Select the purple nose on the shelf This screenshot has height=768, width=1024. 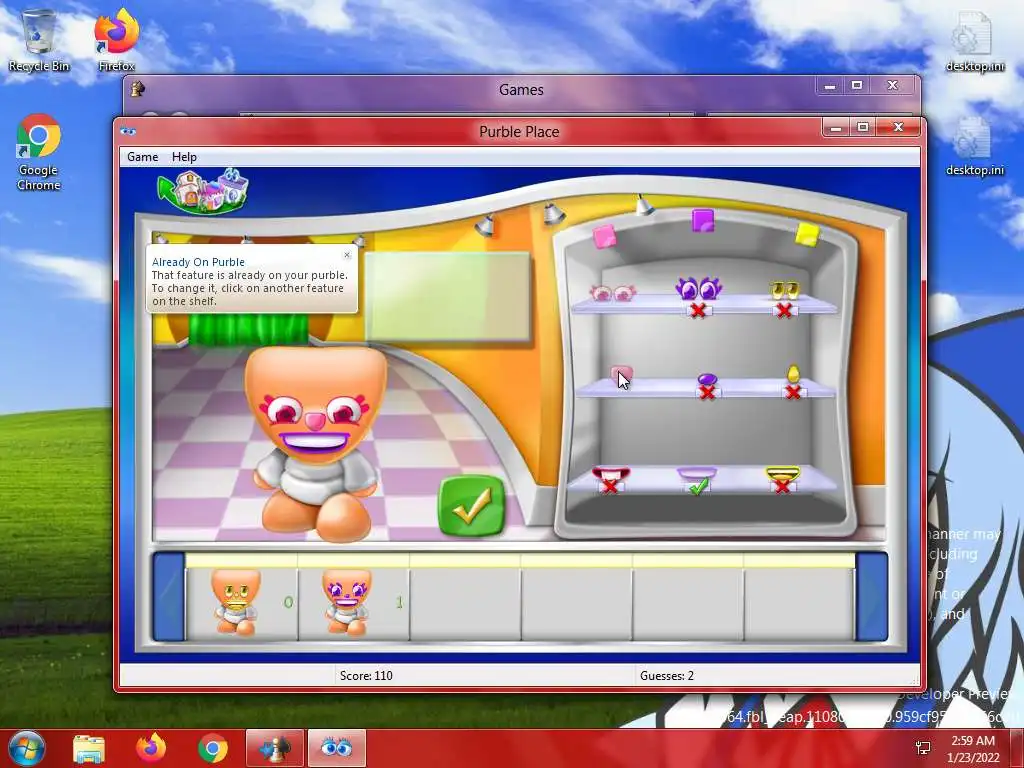pyautogui.click(x=707, y=379)
